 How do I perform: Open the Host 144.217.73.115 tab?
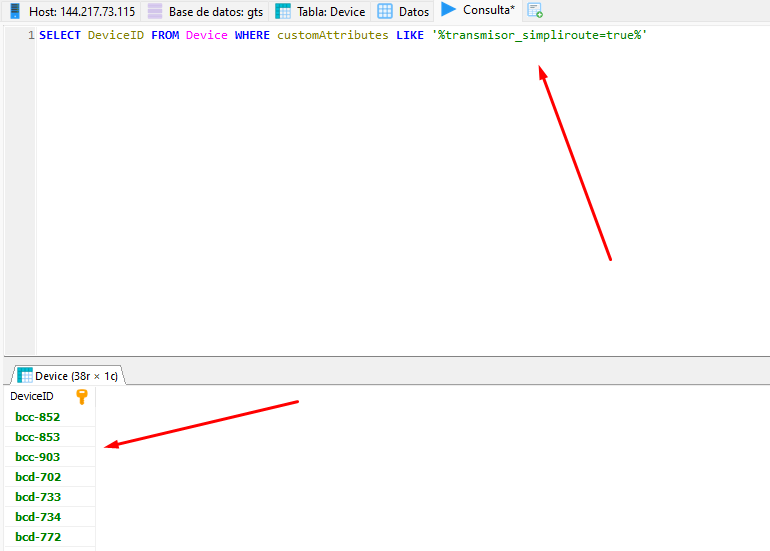click(72, 12)
